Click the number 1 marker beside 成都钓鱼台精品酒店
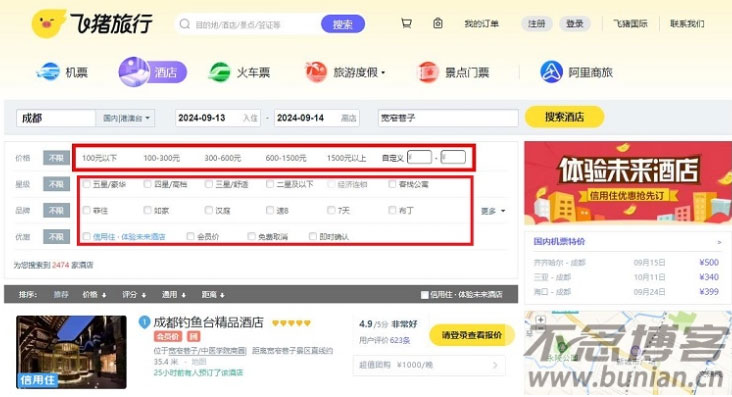Image resolution: width=732 pixels, height=397 pixels. [144, 322]
